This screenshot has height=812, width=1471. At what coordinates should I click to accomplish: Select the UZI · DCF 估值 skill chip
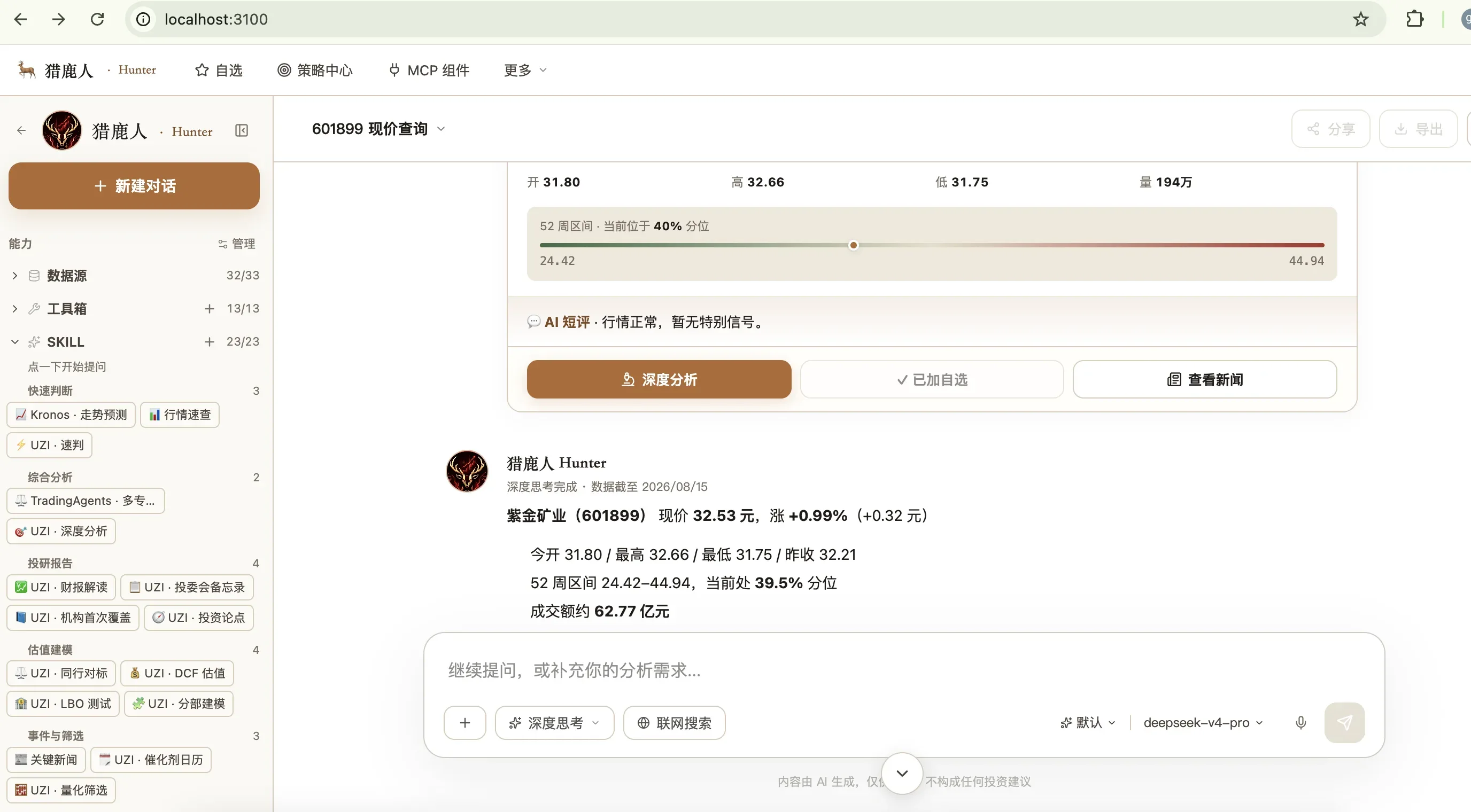[177, 673]
